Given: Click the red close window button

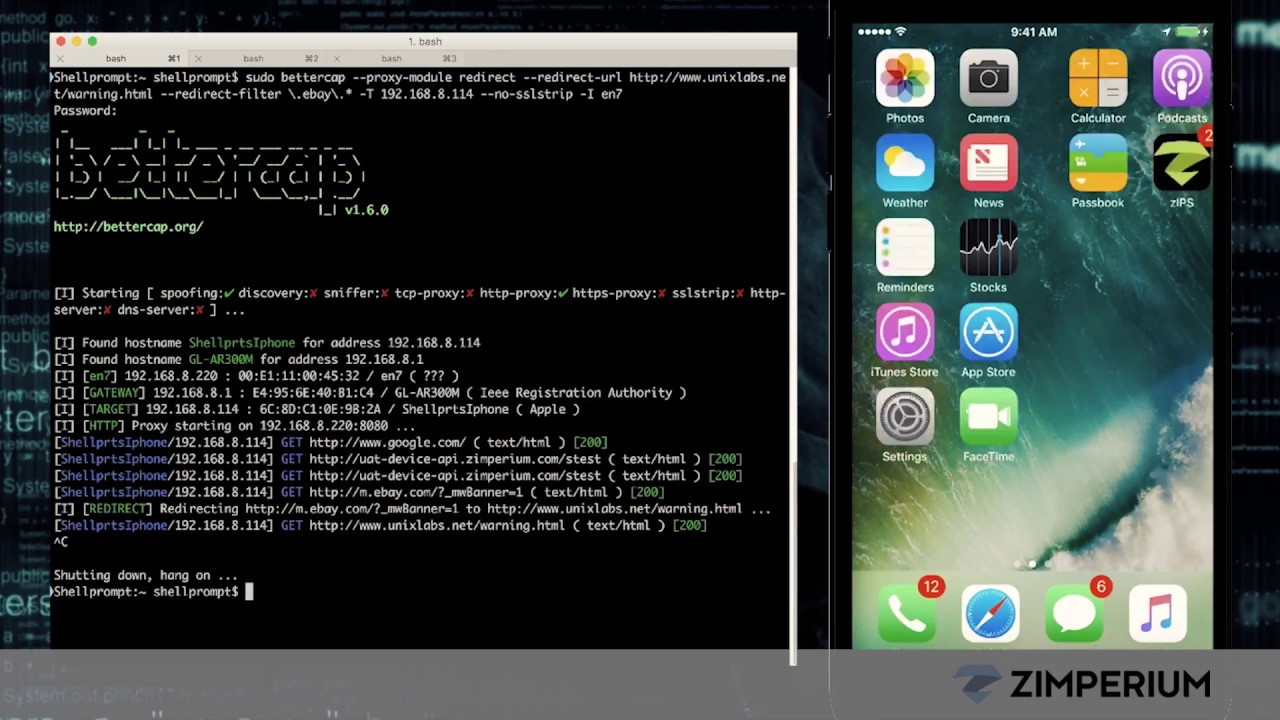Looking at the screenshot, I should [x=61, y=41].
